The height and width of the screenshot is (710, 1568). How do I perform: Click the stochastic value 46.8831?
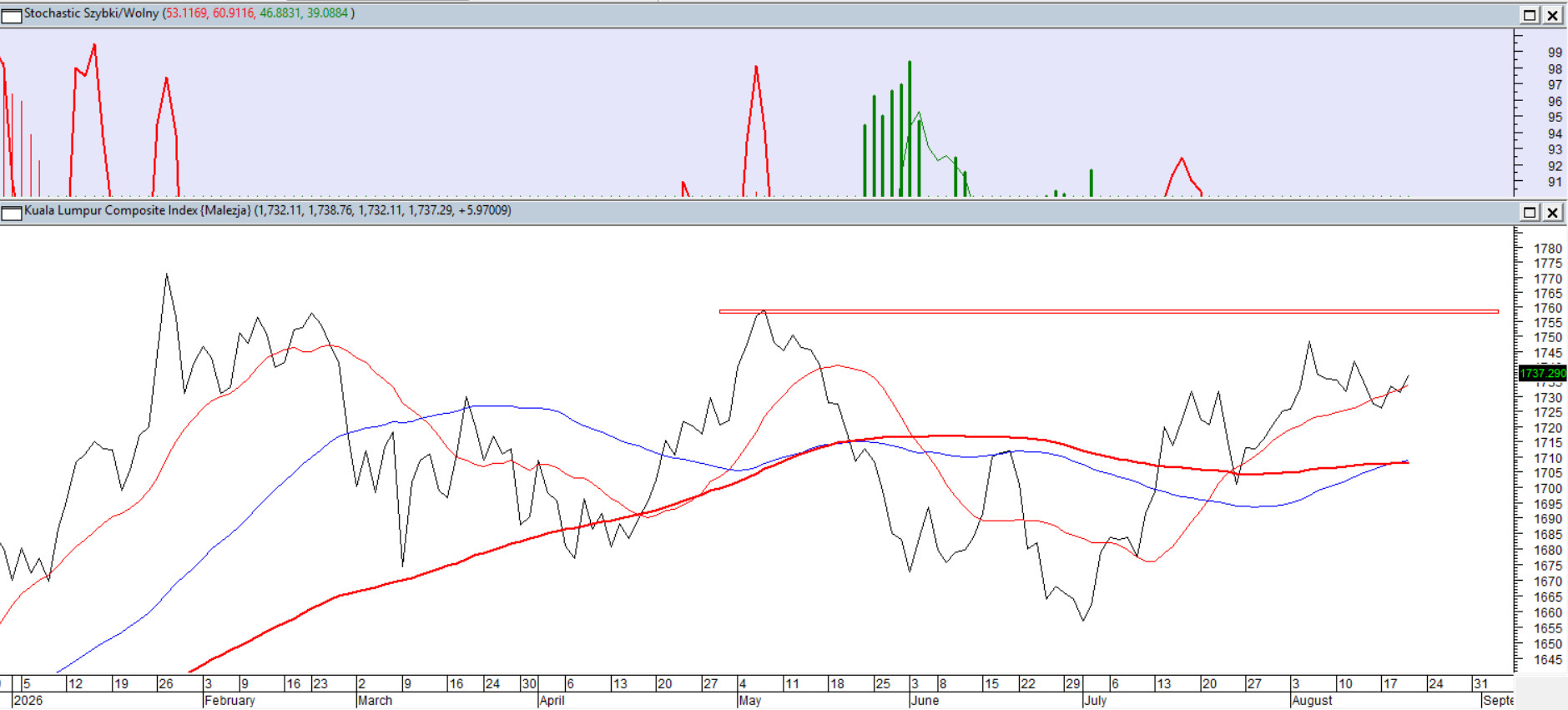coord(280,13)
